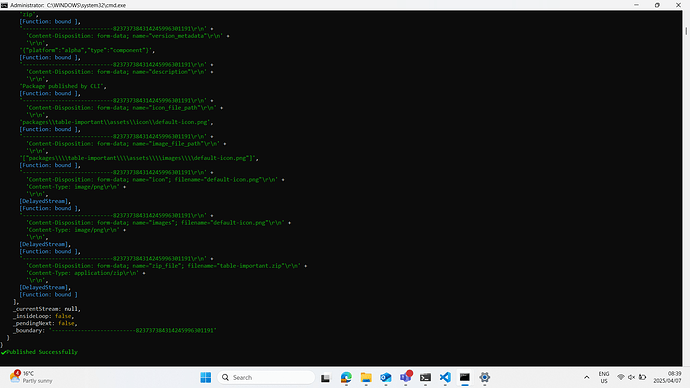Click the active cmd.exe taskbar icon
The image size is (690, 388).
465,377
